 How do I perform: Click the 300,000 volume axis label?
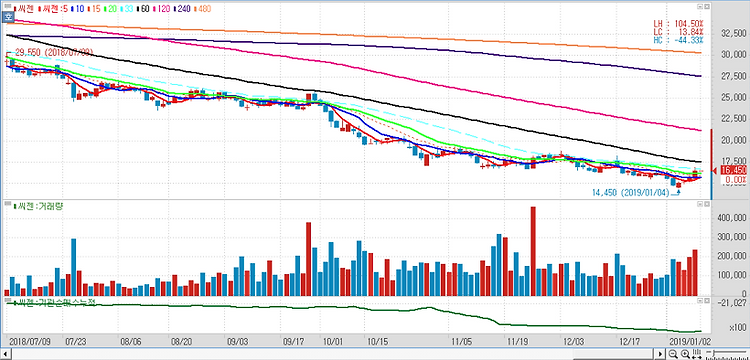[x=731, y=237]
